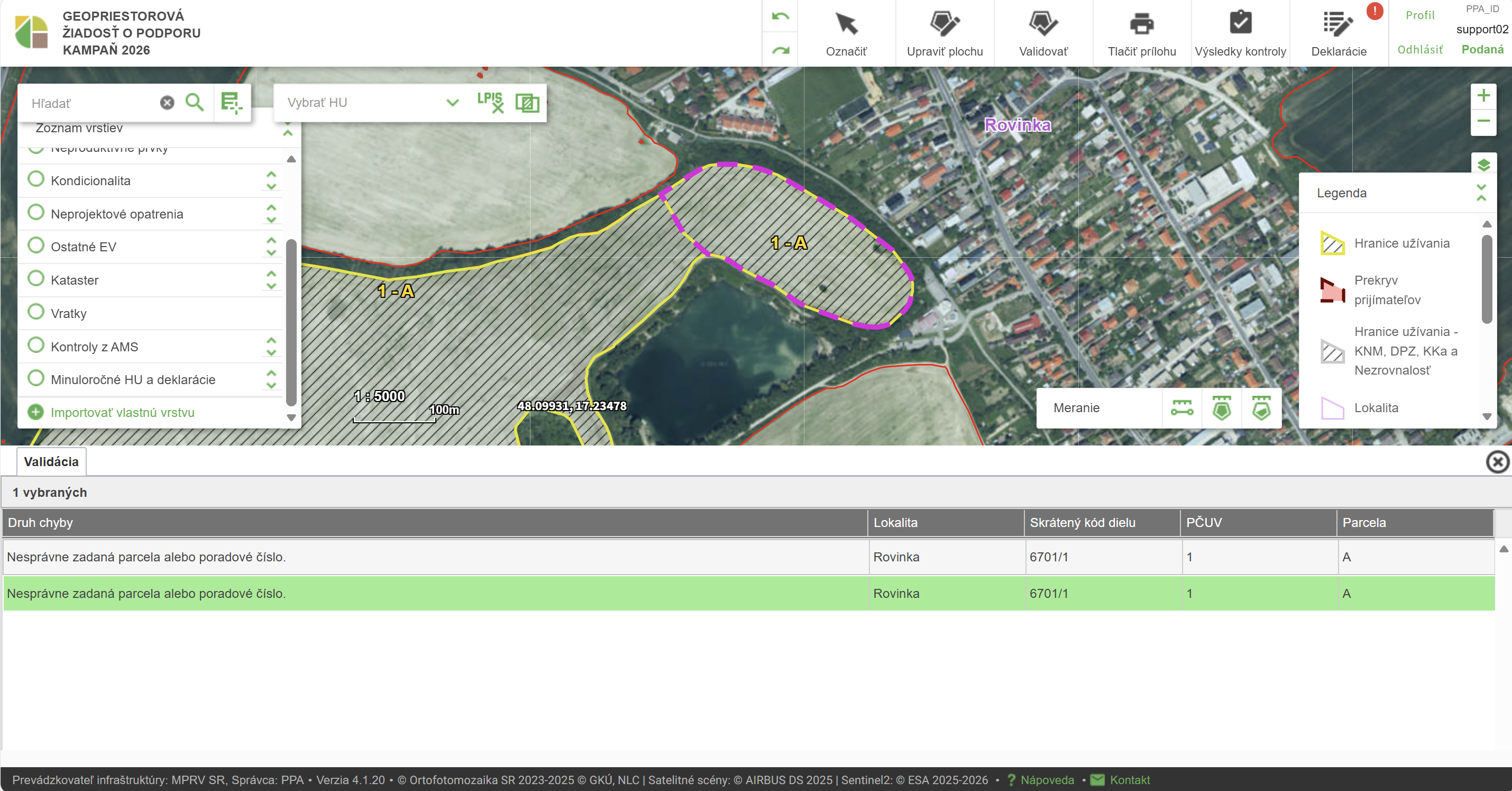The height and width of the screenshot is (791, 1512).
Task: Click the undo arrow icon
Action: (780, 16)
